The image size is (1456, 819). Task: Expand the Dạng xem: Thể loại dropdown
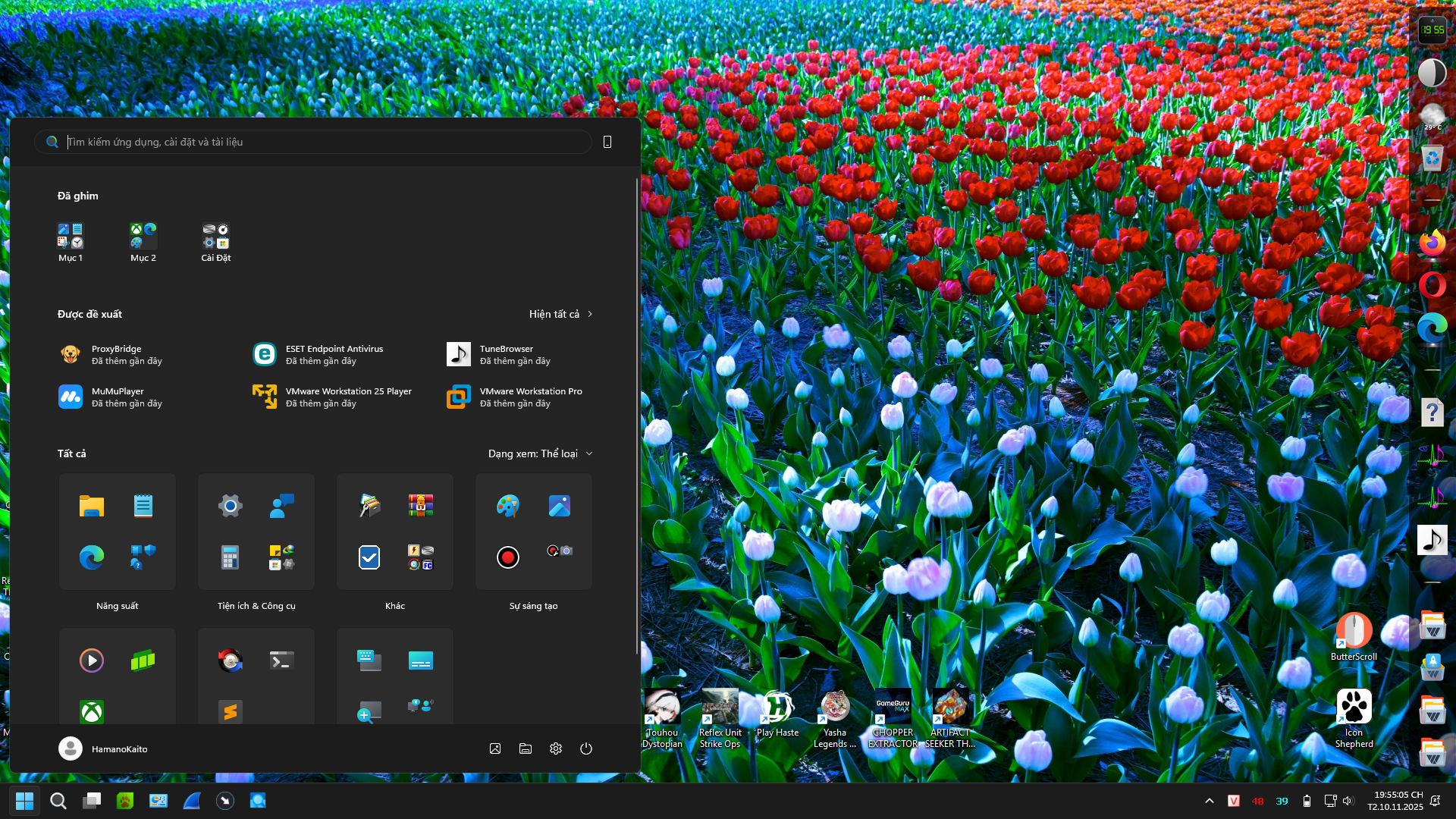point(540,453)
